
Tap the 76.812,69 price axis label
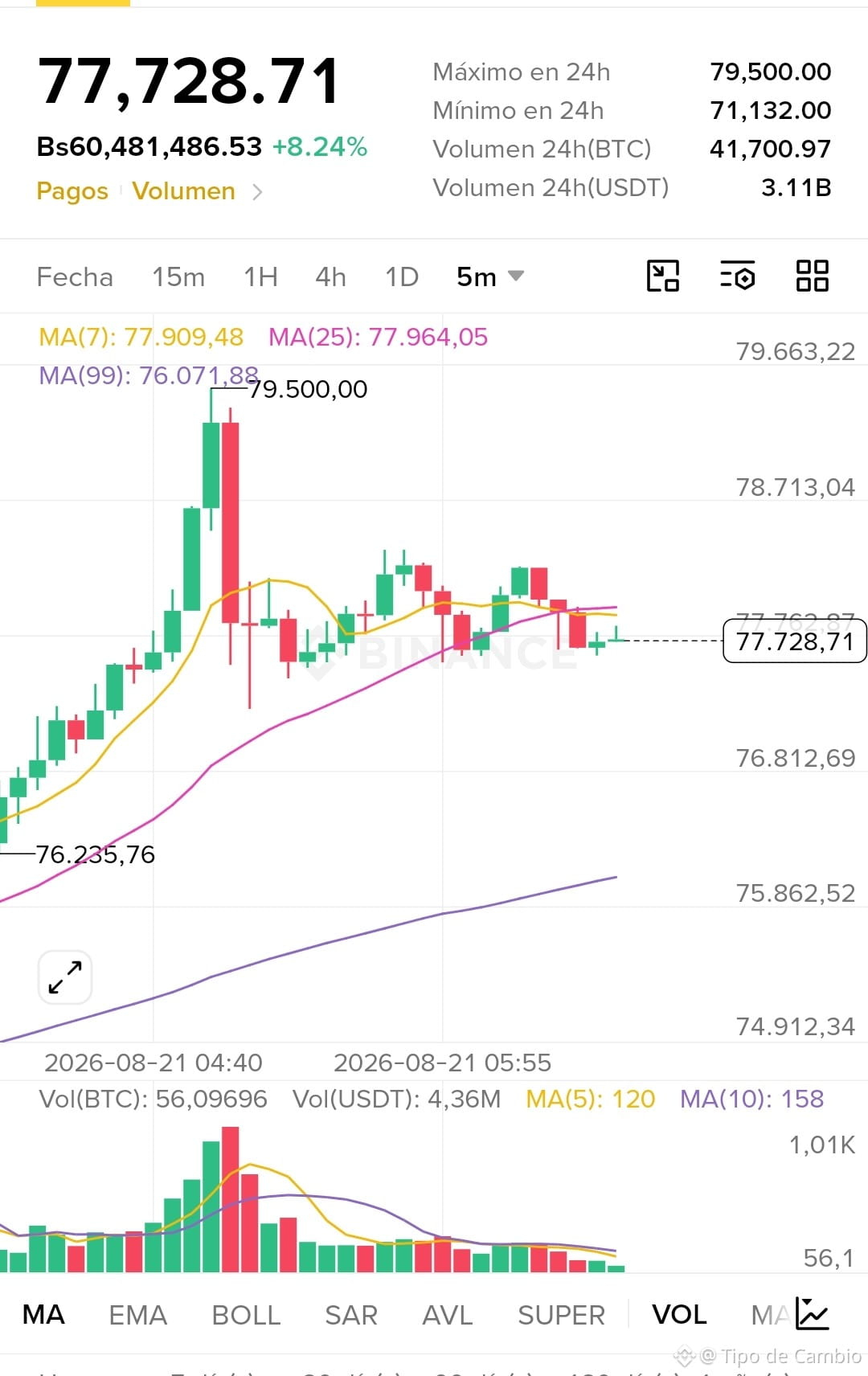coord(796,758)
